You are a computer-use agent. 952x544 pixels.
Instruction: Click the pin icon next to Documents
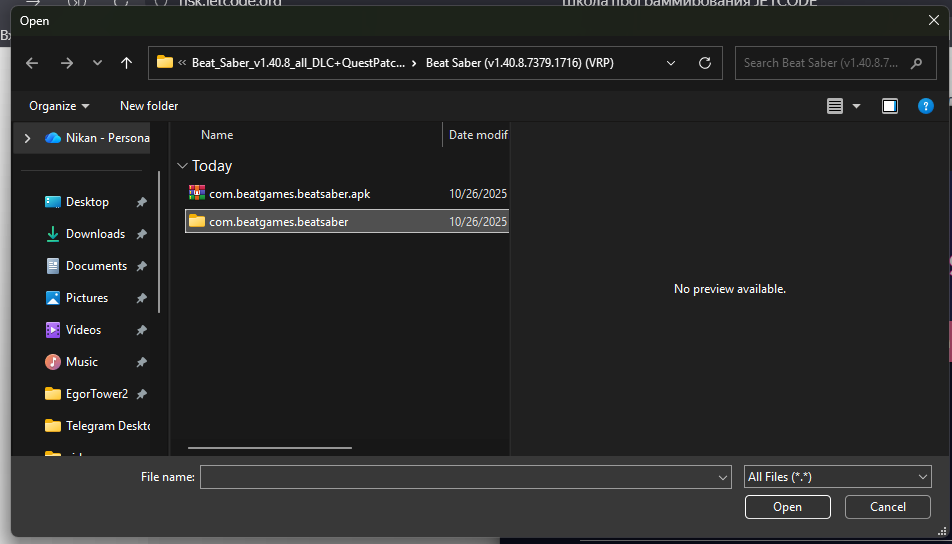[141, 266]
